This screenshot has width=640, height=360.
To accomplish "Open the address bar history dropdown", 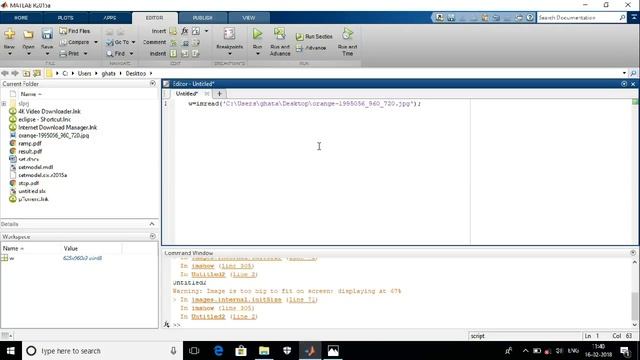I will tap(624, 73).
